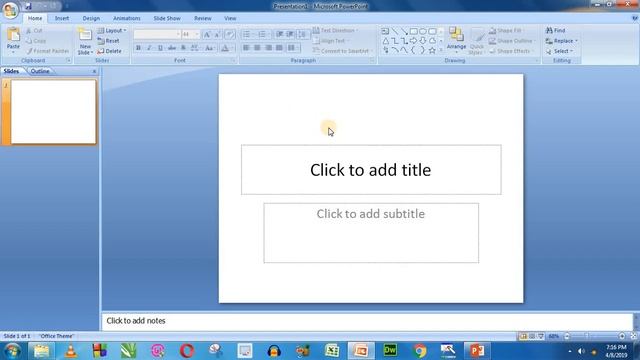Toggle underline formatting

click(x=160, y=48)
